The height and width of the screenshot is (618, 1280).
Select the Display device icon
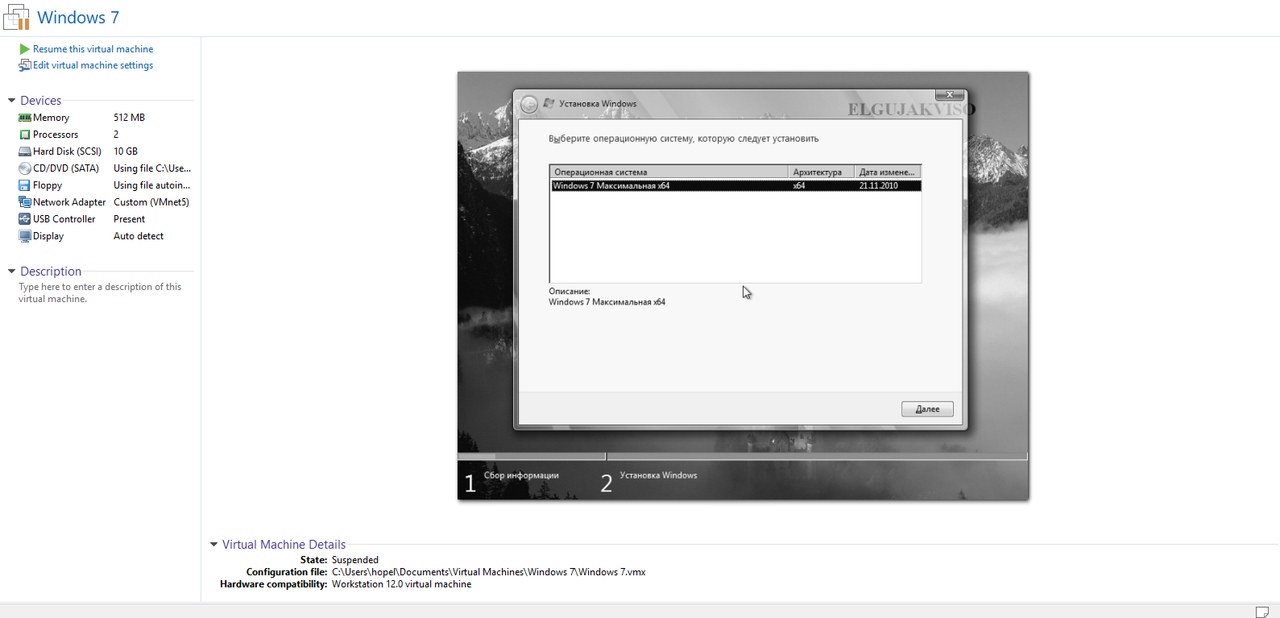25,236
